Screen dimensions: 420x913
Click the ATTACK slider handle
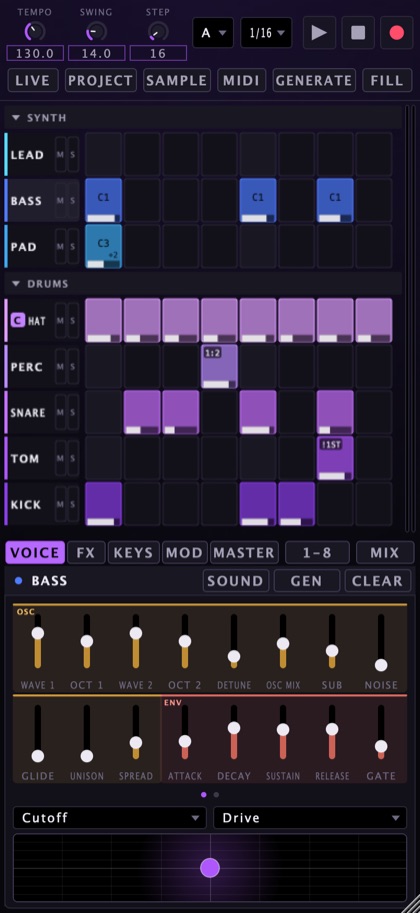point(185,741)
